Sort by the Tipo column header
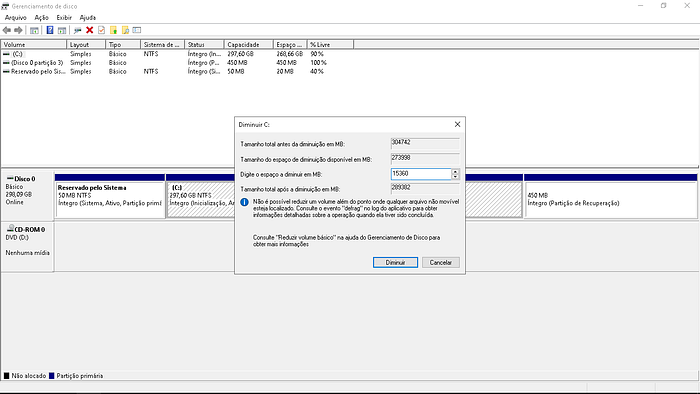Viewport: 700px width, 394px height. click(x=123, y=45)
